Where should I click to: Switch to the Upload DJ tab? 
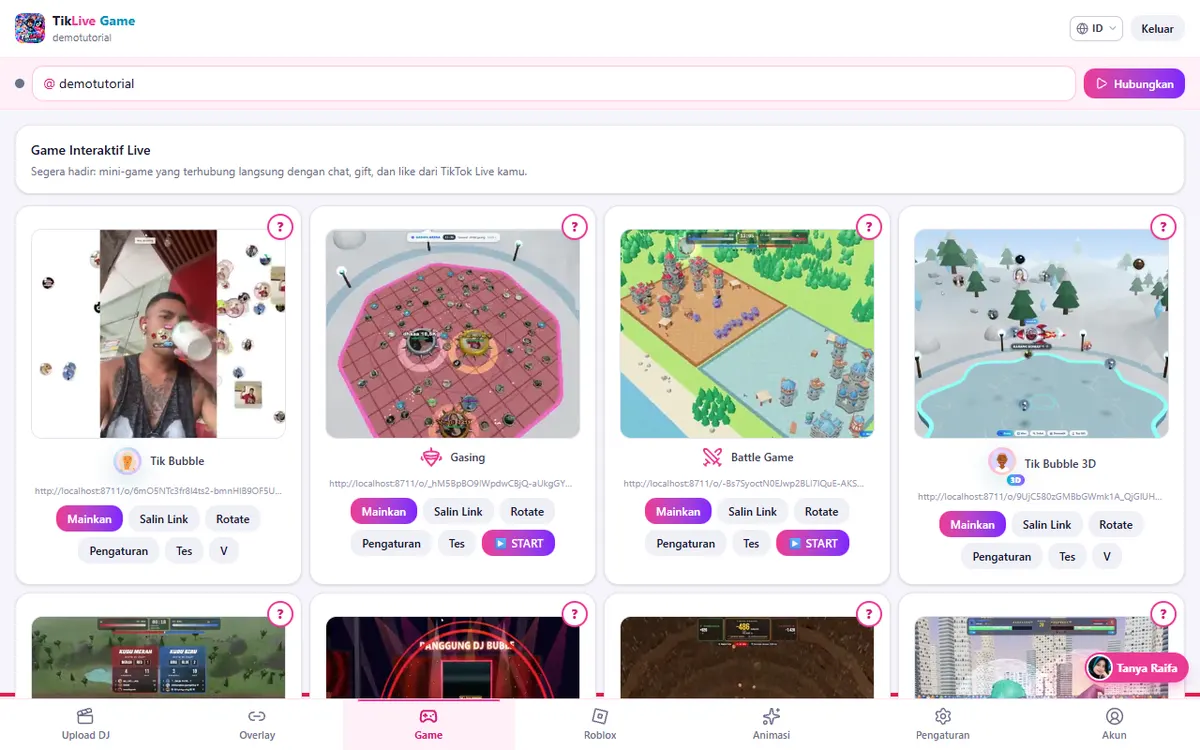(x=85, y=724)
